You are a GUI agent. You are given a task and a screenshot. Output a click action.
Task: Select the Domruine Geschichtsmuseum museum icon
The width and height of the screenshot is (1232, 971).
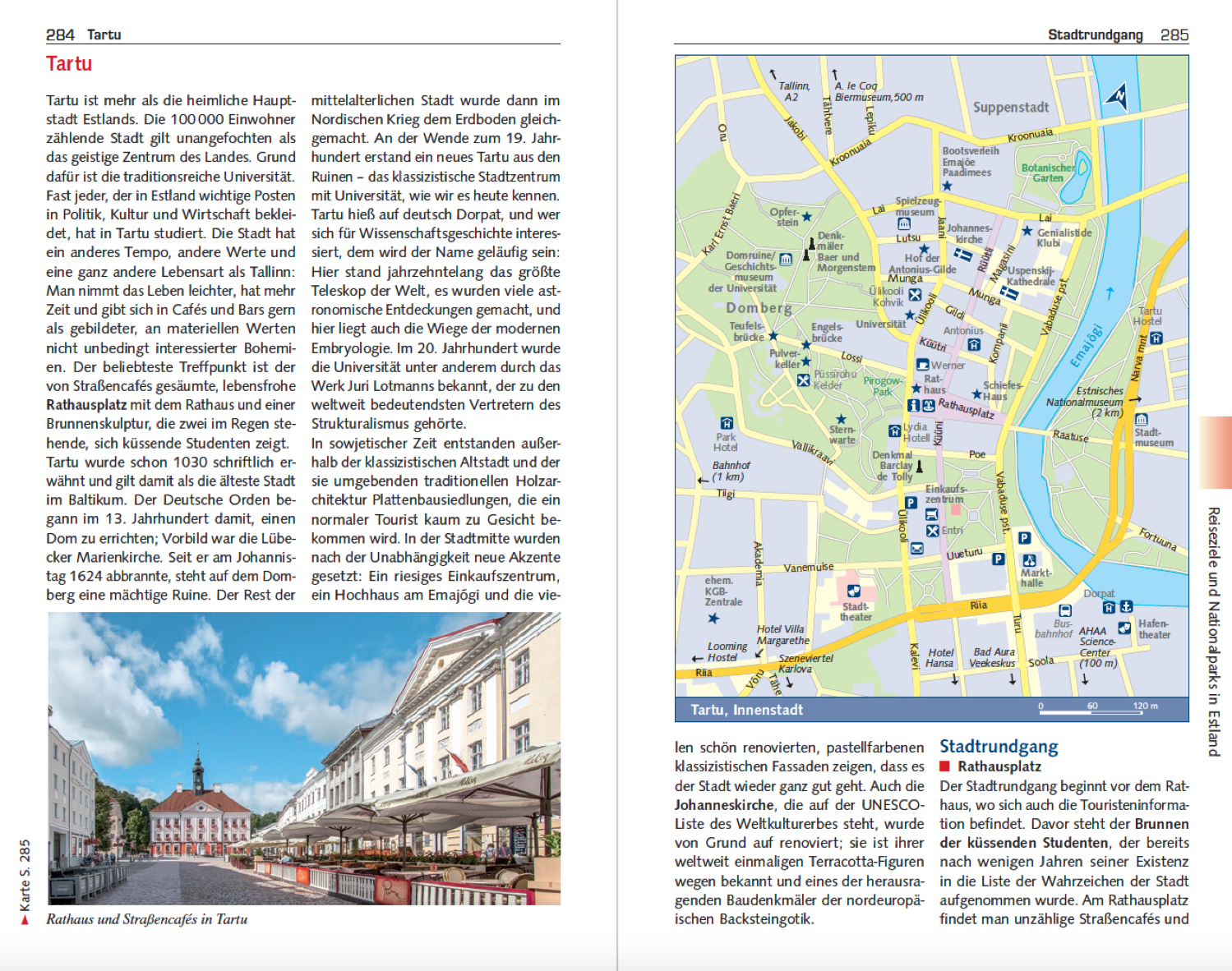(786, 259)
